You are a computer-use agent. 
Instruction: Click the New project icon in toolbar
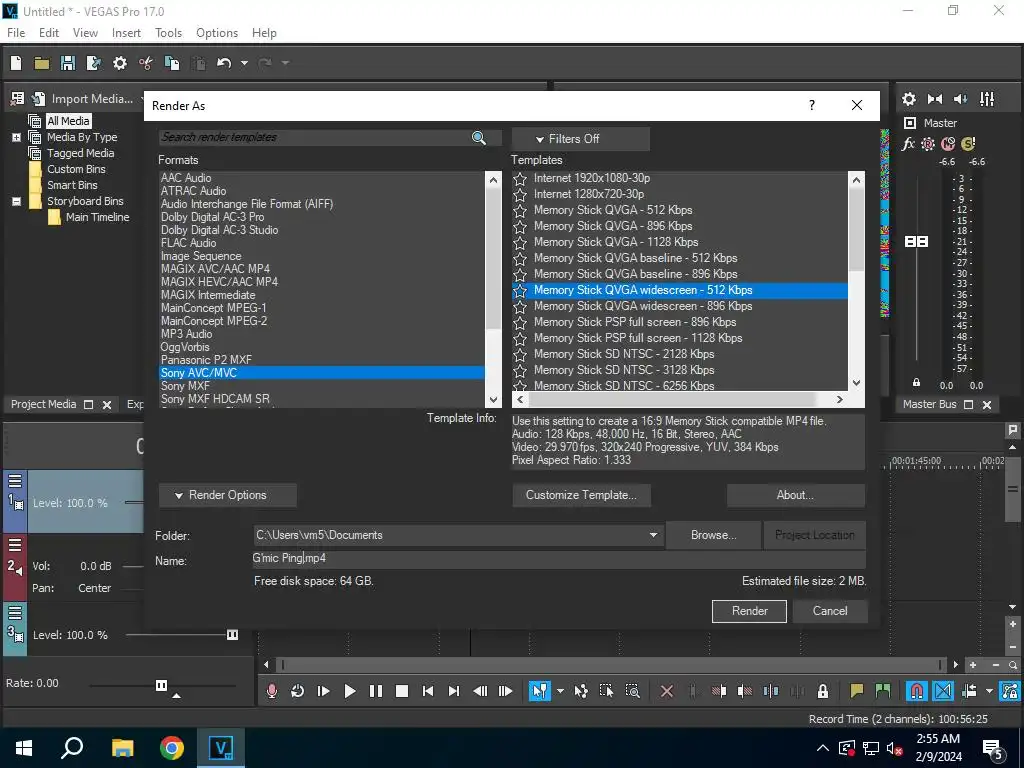[16, 63]
